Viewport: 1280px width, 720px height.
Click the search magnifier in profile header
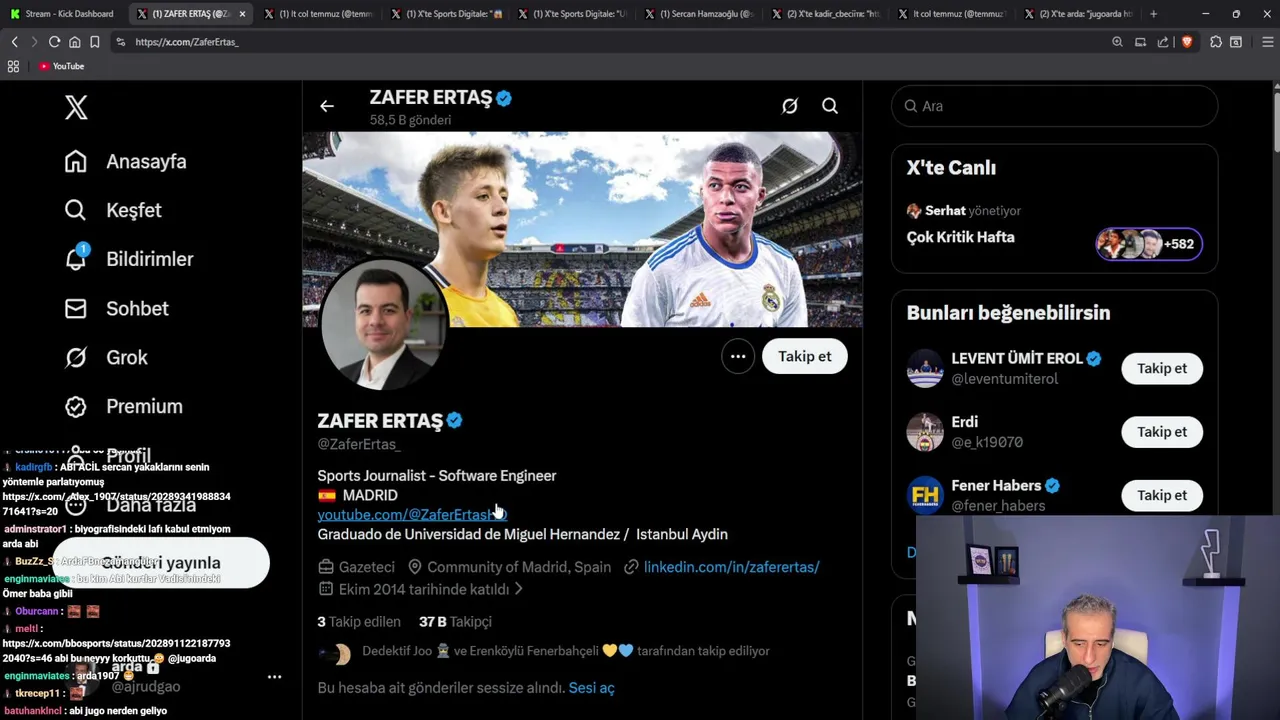pyautogui.click(x=830, y=106)
